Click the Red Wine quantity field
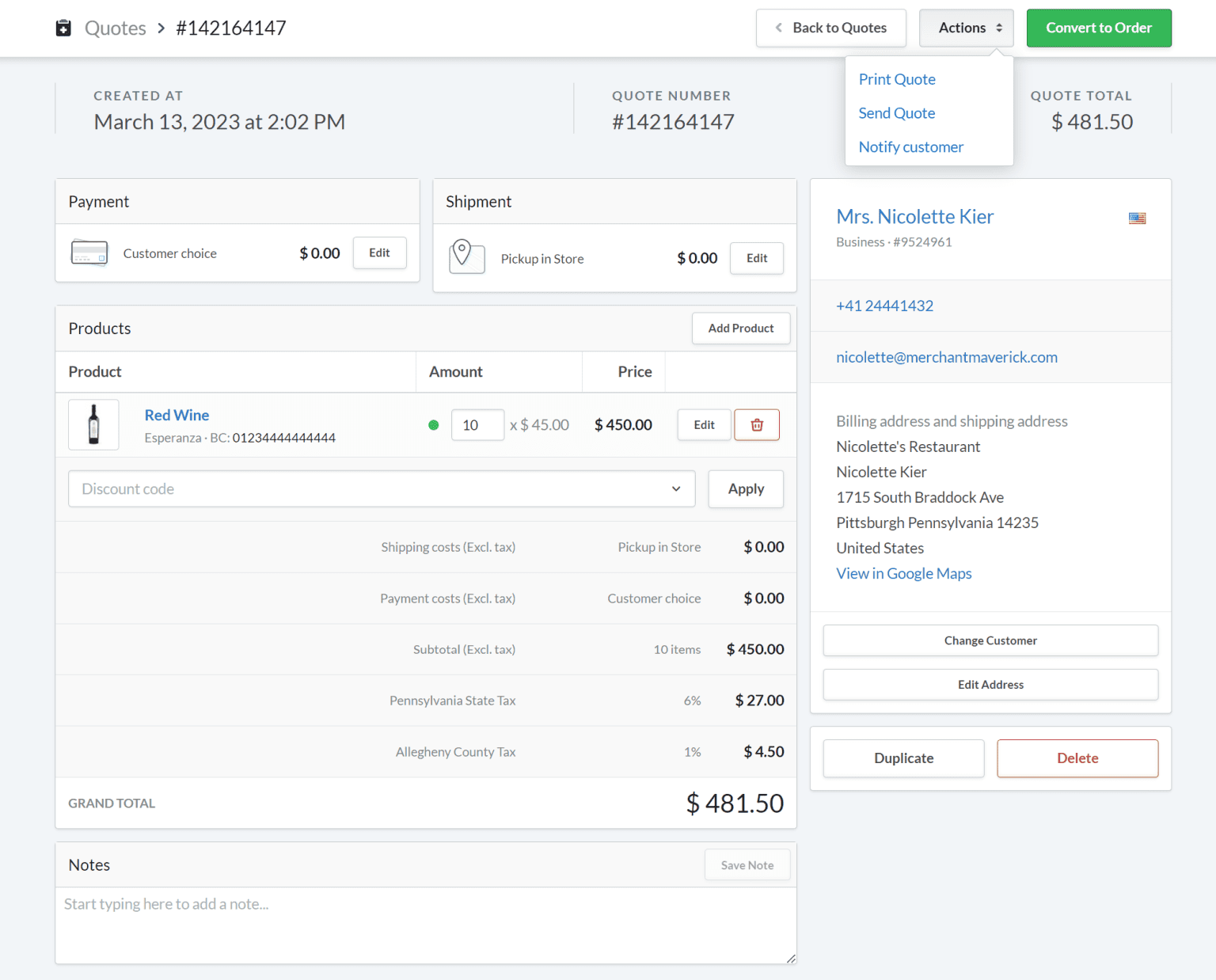The height and width of the screenshot is (980, 1216). point(477,424)
